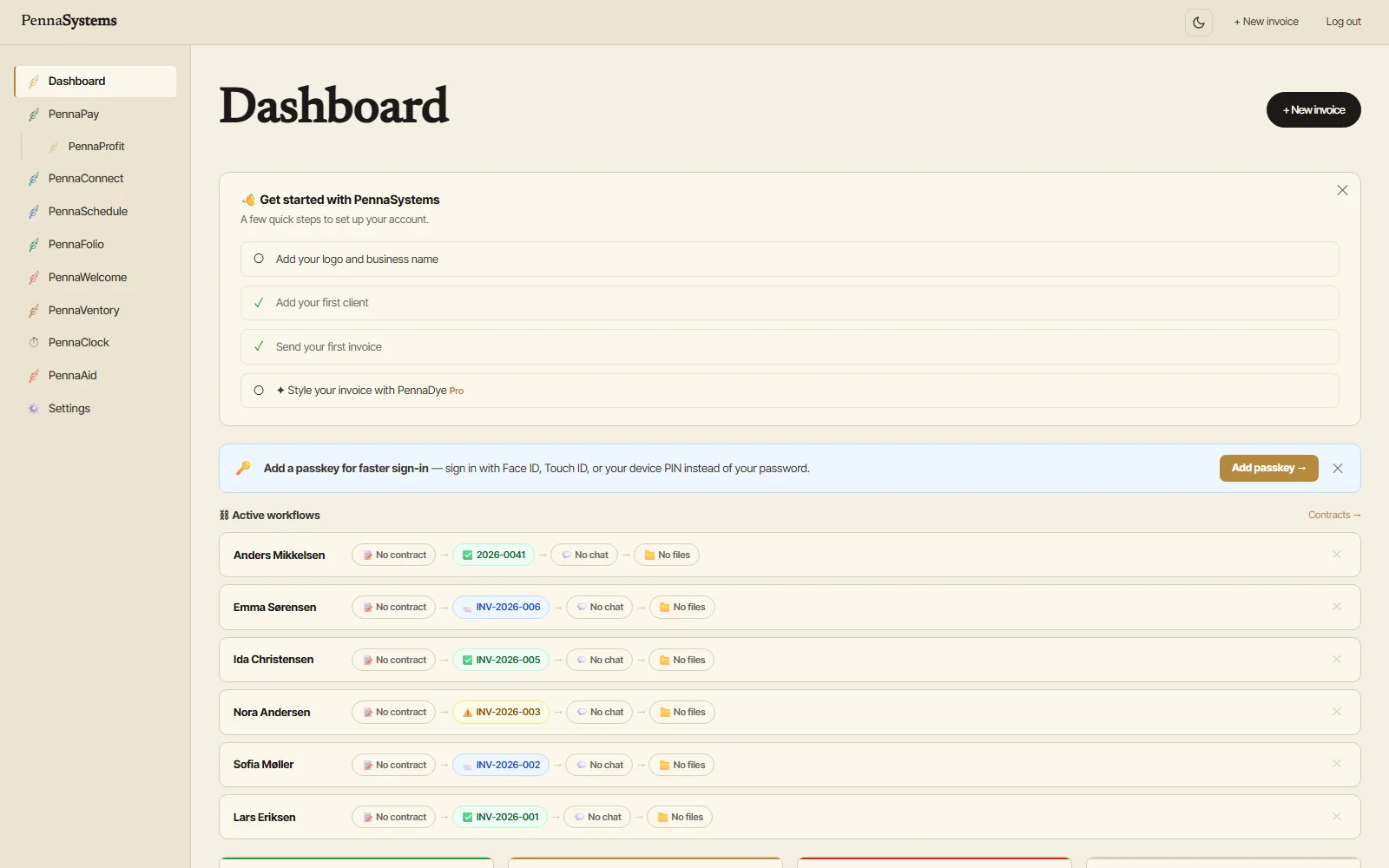Image resolution: width=1389 pixels, height=868 pixels.
Task: Click the PennaSystems logo
Action: (69, 21)
